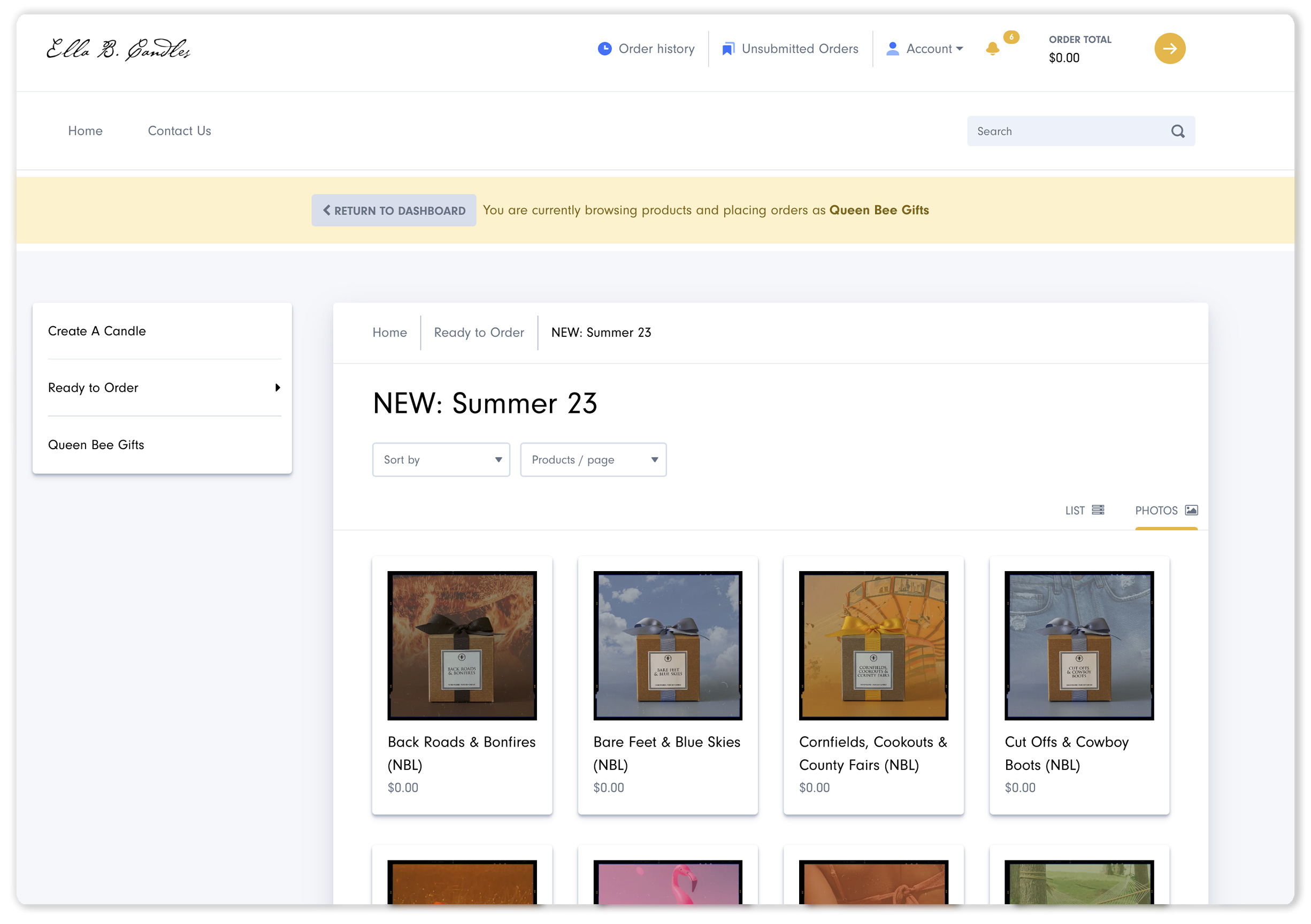Open the green hammock product thumbnail
1311x924 pixels.
pyautogui.click(x=1079, y=882)
